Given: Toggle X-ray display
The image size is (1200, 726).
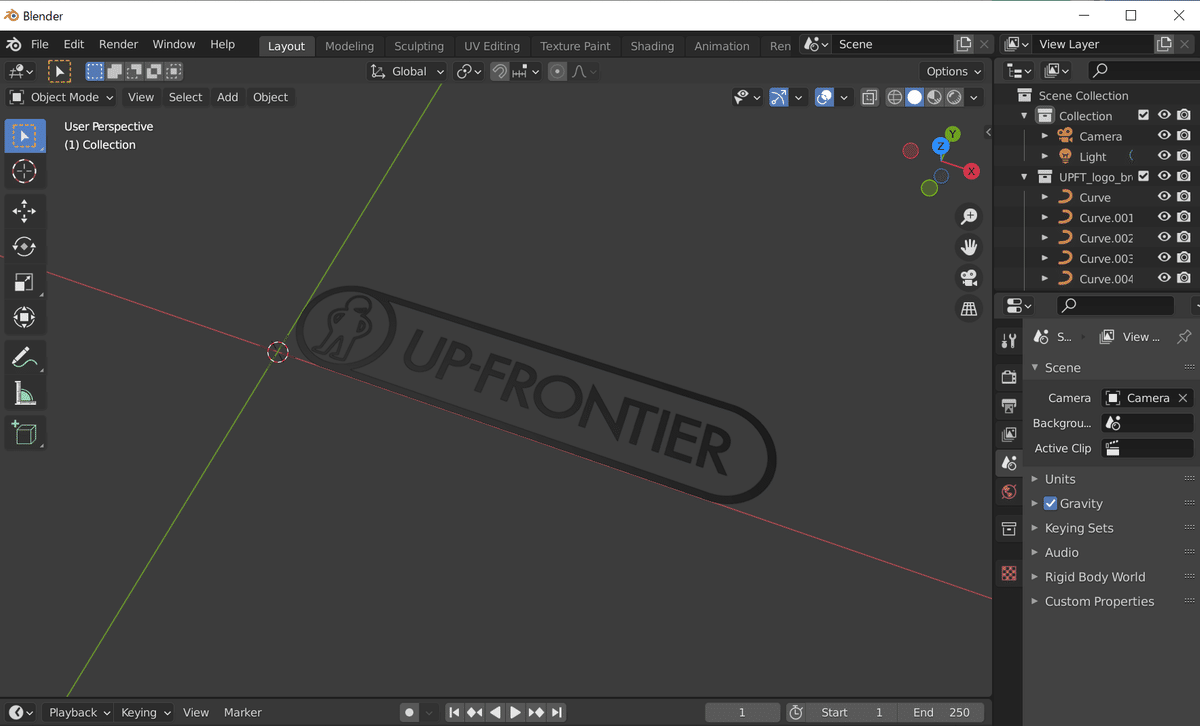Looking at the screenshot, I should (869, 97).
